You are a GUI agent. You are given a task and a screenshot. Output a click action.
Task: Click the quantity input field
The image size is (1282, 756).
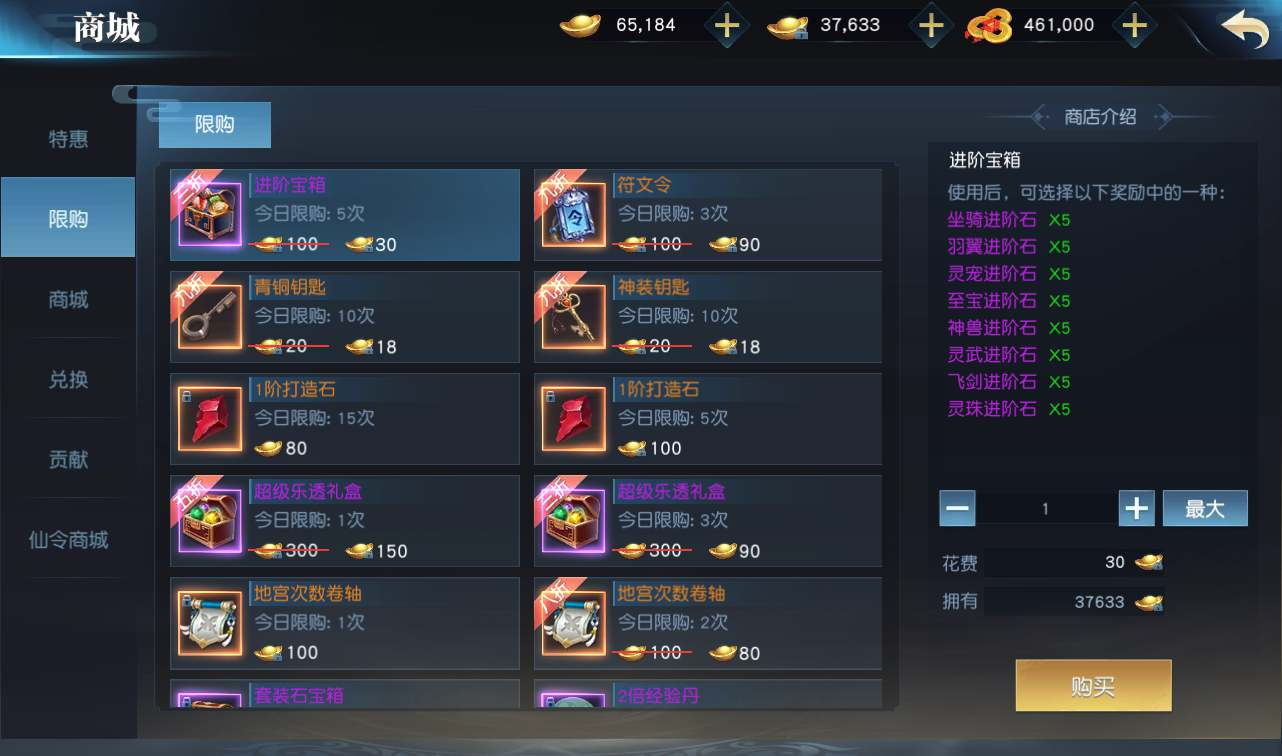1046,508
